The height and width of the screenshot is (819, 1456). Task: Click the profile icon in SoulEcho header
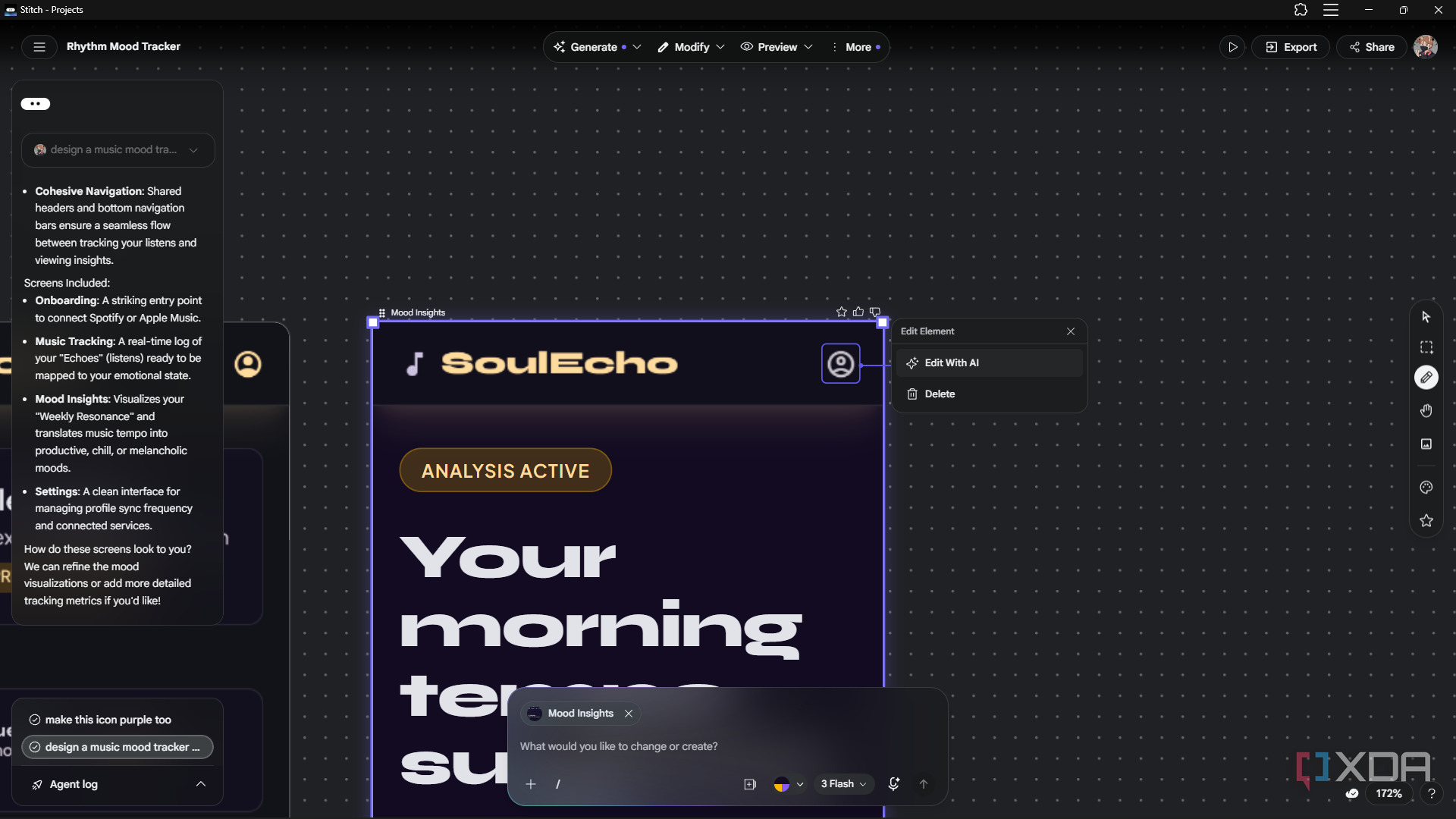point(840,364)
